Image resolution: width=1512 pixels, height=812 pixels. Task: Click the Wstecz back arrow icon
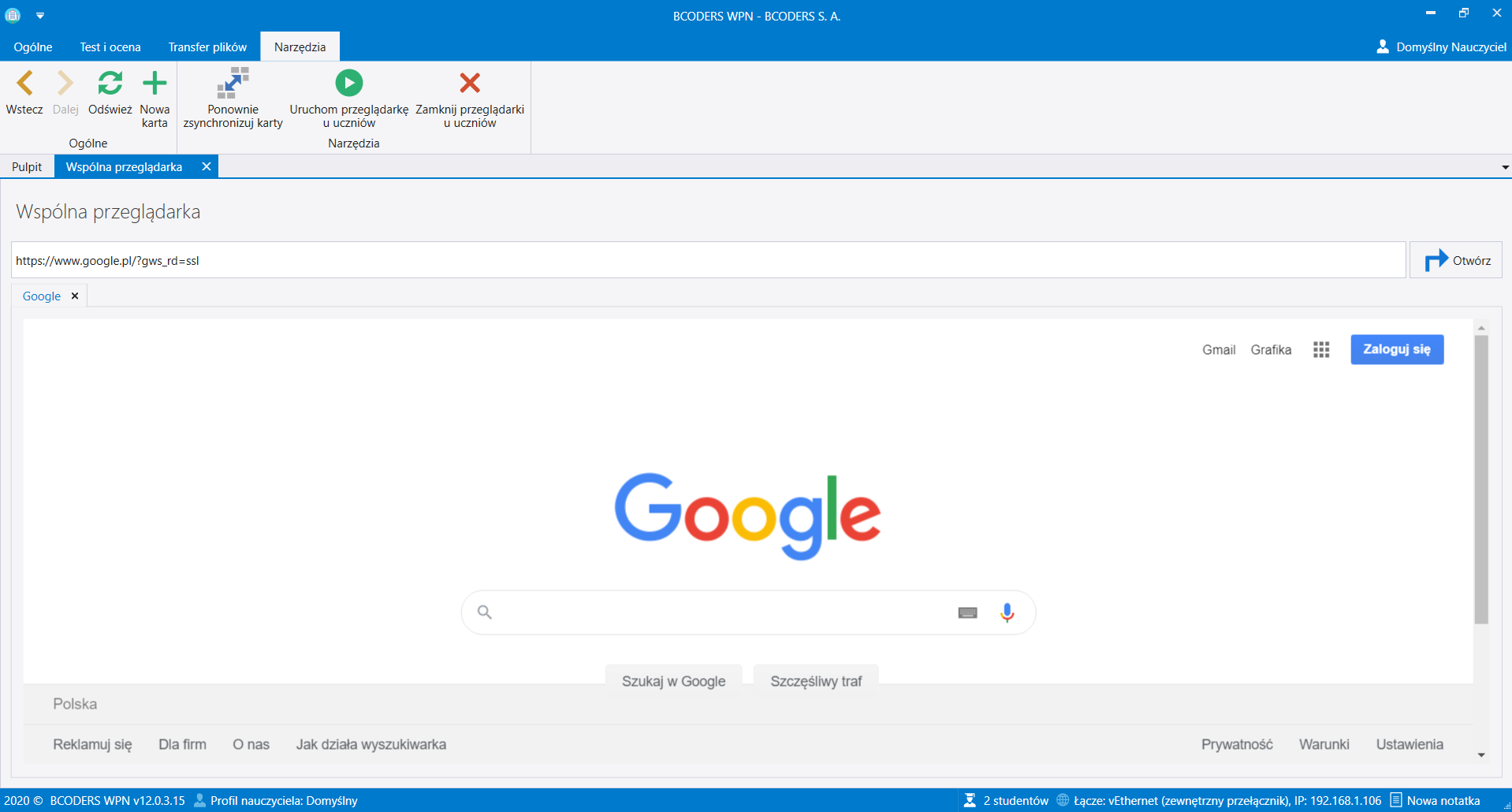pos(24,83)
